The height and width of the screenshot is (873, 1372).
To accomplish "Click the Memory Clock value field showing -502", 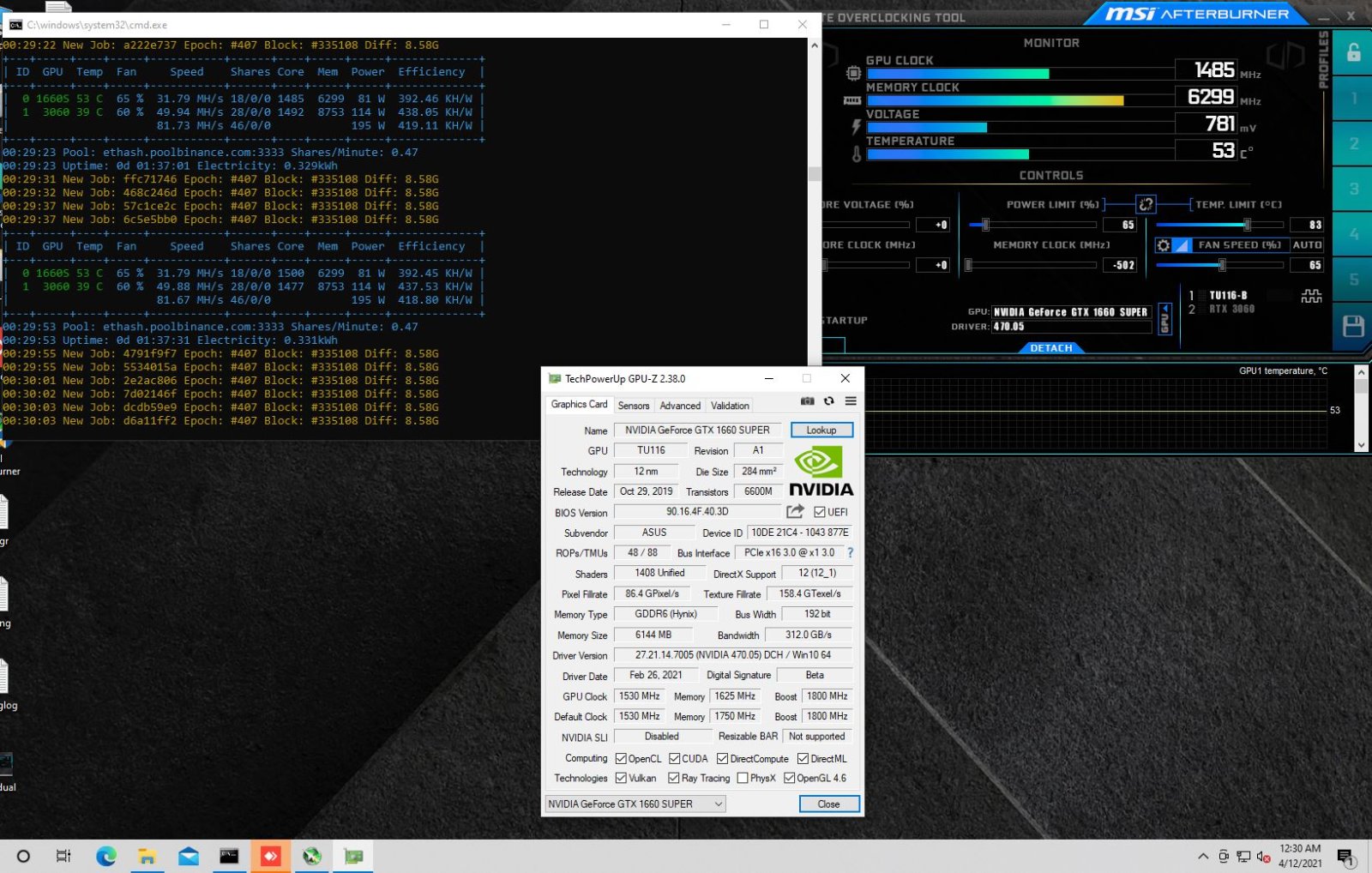I will click(x=1121, y=265).
